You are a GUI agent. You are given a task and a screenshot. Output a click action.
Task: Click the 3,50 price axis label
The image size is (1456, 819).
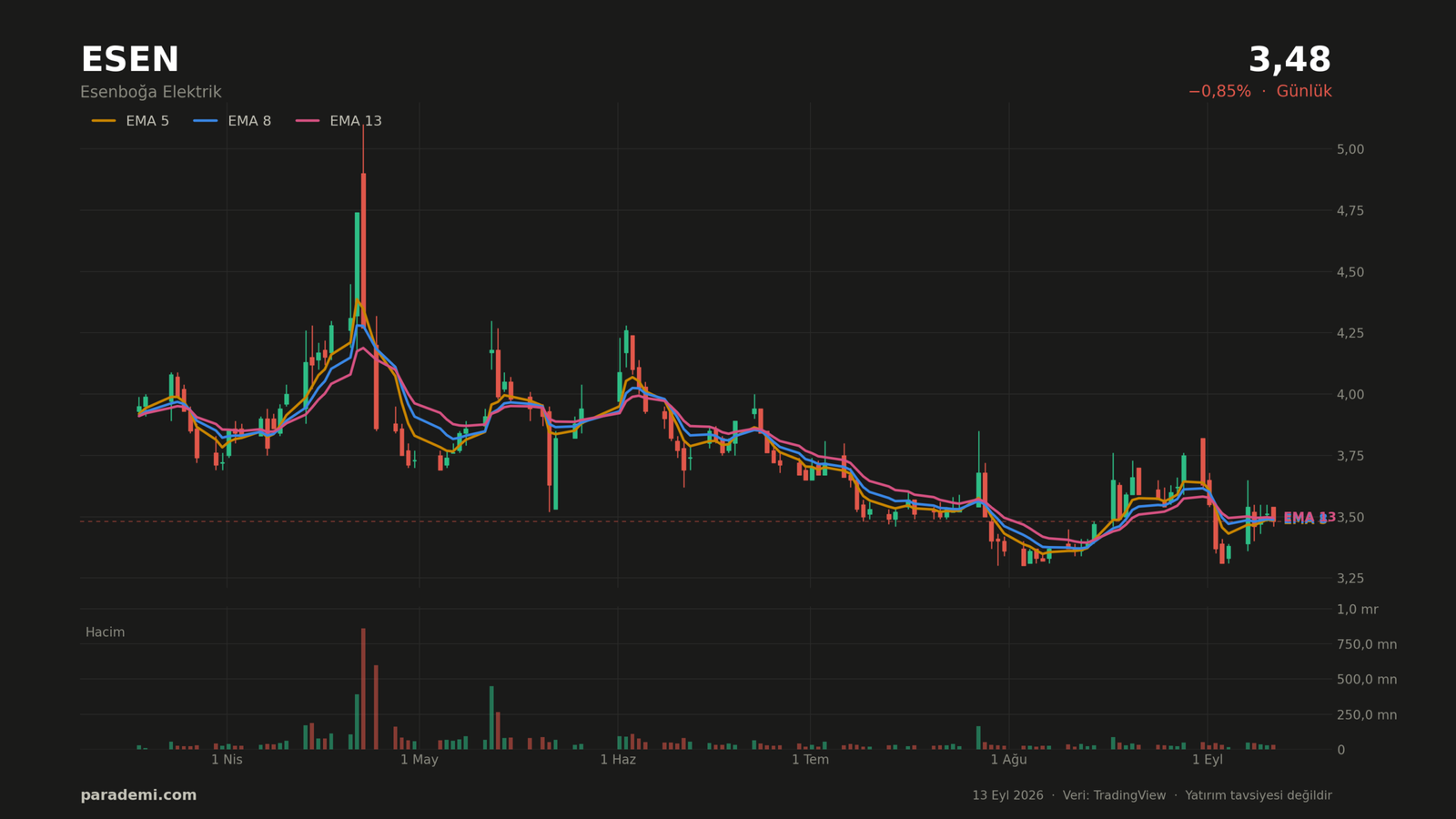1350,517
